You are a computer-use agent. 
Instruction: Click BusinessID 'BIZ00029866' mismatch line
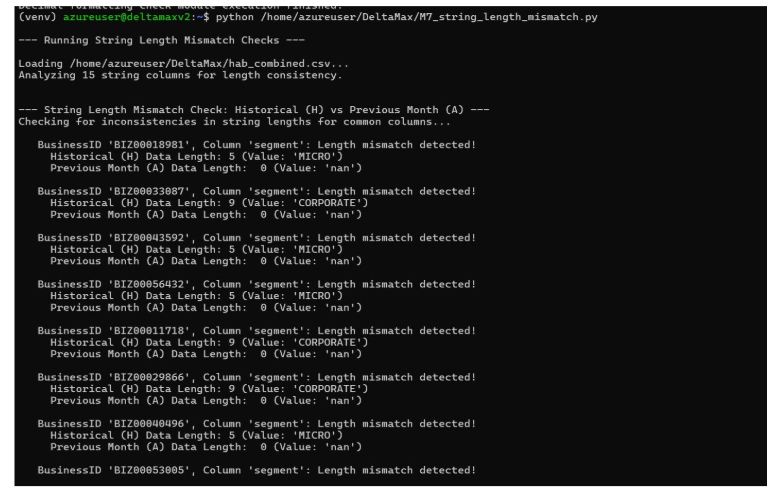(x=256, y=378)
